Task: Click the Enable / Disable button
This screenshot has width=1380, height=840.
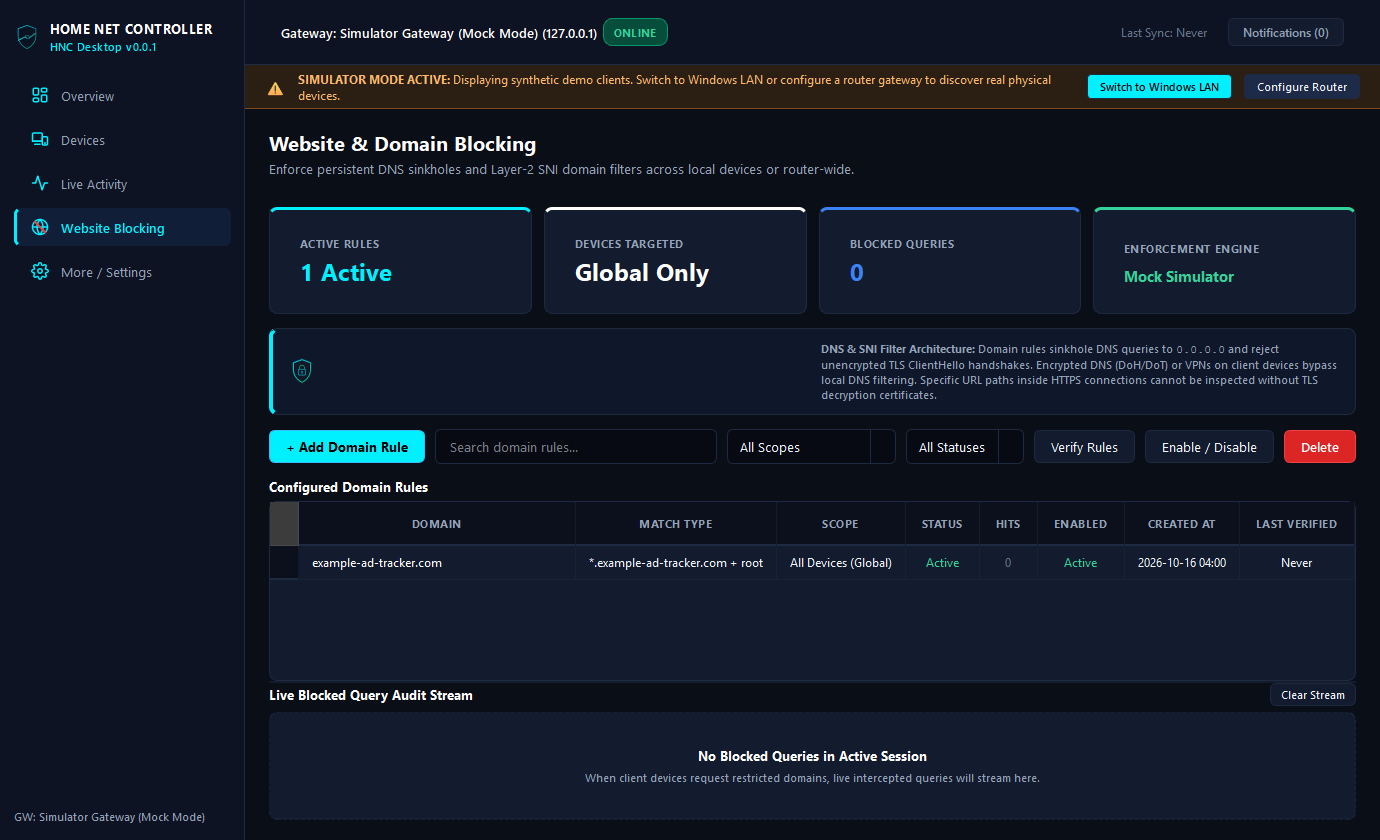Action: (1209, 447)
